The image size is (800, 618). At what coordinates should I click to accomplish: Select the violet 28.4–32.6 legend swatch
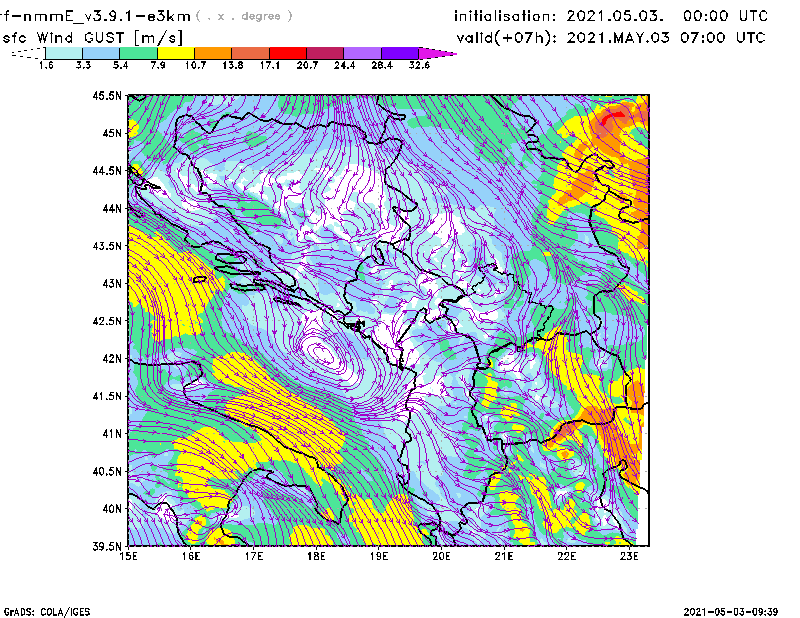[x=400, y=53]
